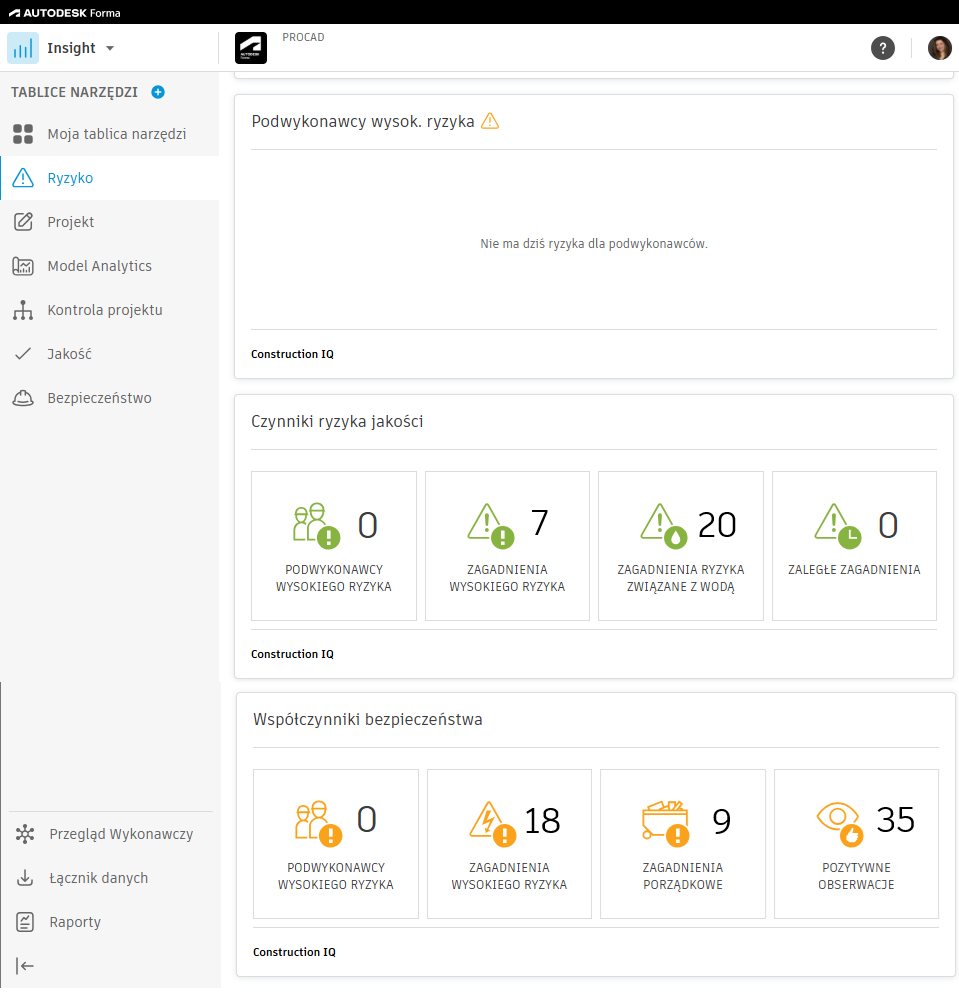Open Łącznik danych
Screen dimensions: 959x1000
[x=111, y=878]
